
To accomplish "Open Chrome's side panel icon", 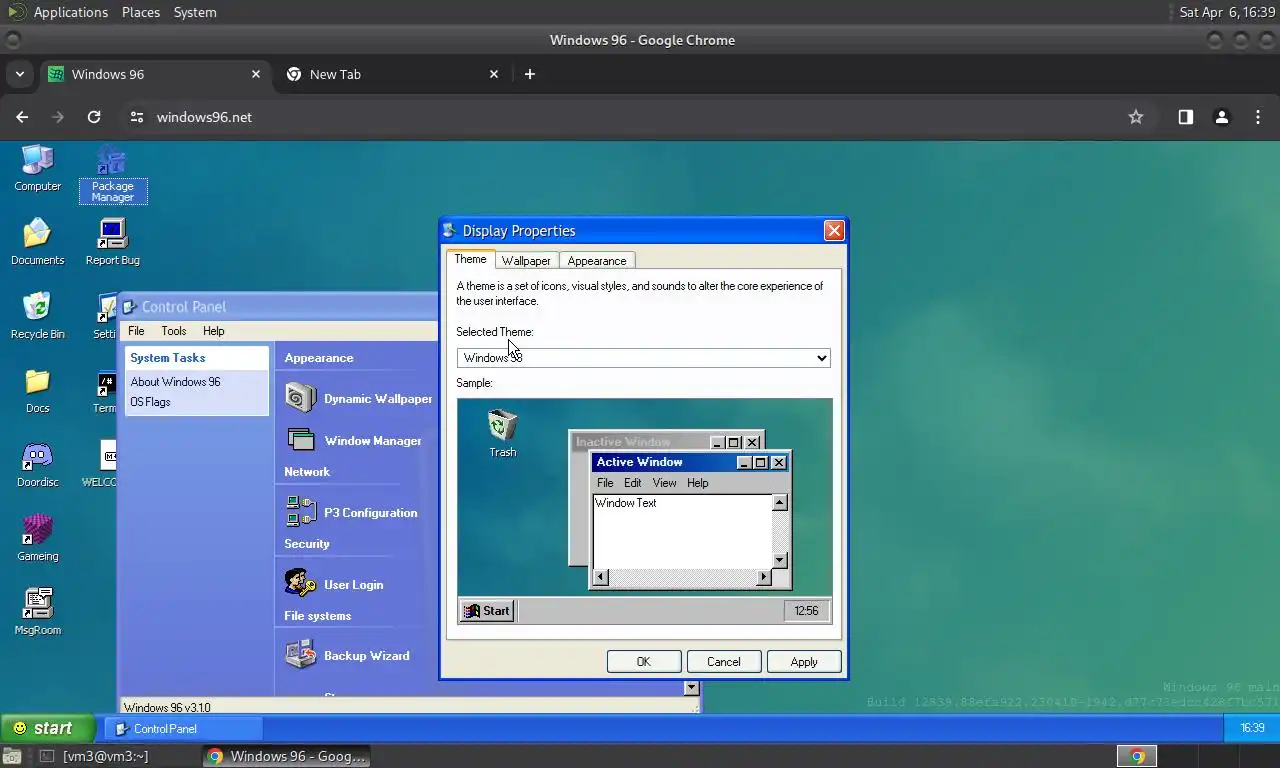I will (1185, 117).
